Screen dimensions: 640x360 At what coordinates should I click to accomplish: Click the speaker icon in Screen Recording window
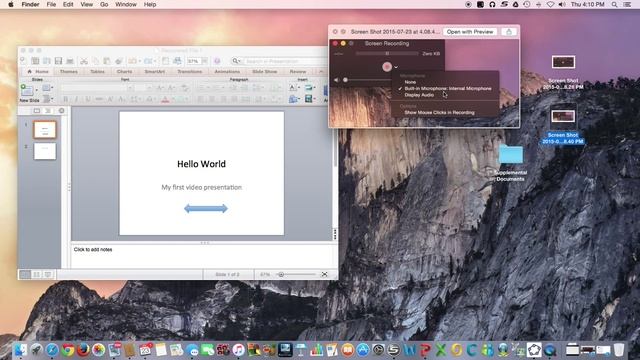pos(336,80)
